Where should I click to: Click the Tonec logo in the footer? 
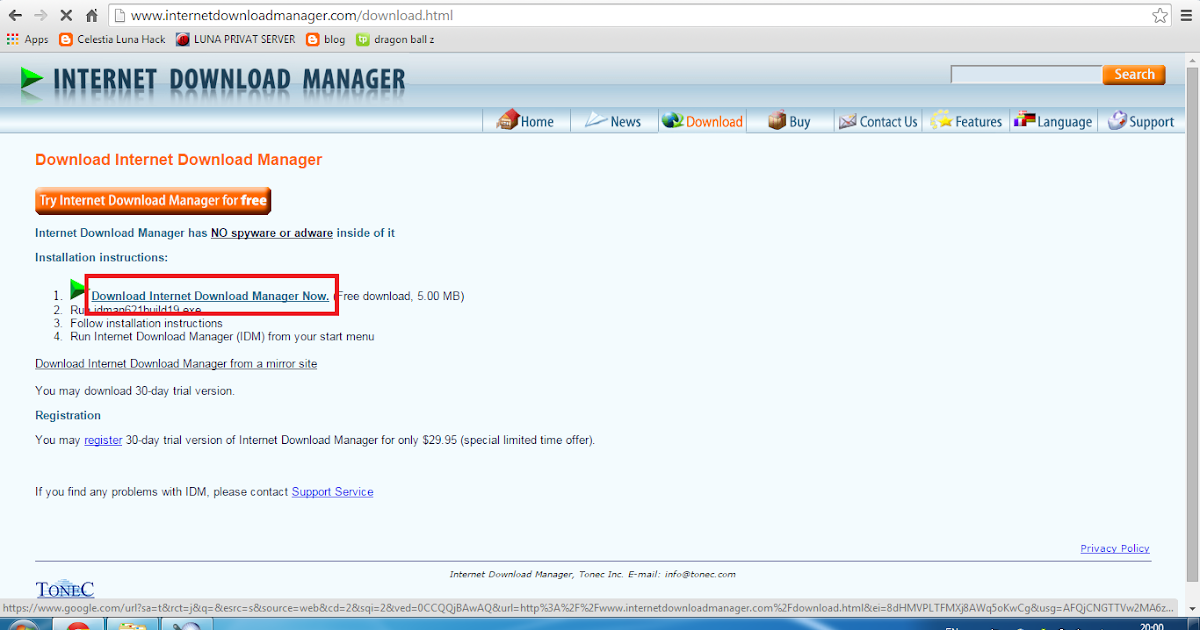point(64,588)
